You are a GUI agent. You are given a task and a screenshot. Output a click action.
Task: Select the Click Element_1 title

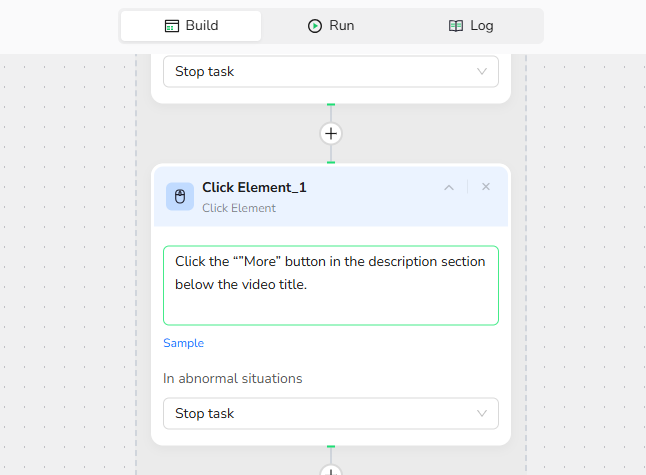254,187
